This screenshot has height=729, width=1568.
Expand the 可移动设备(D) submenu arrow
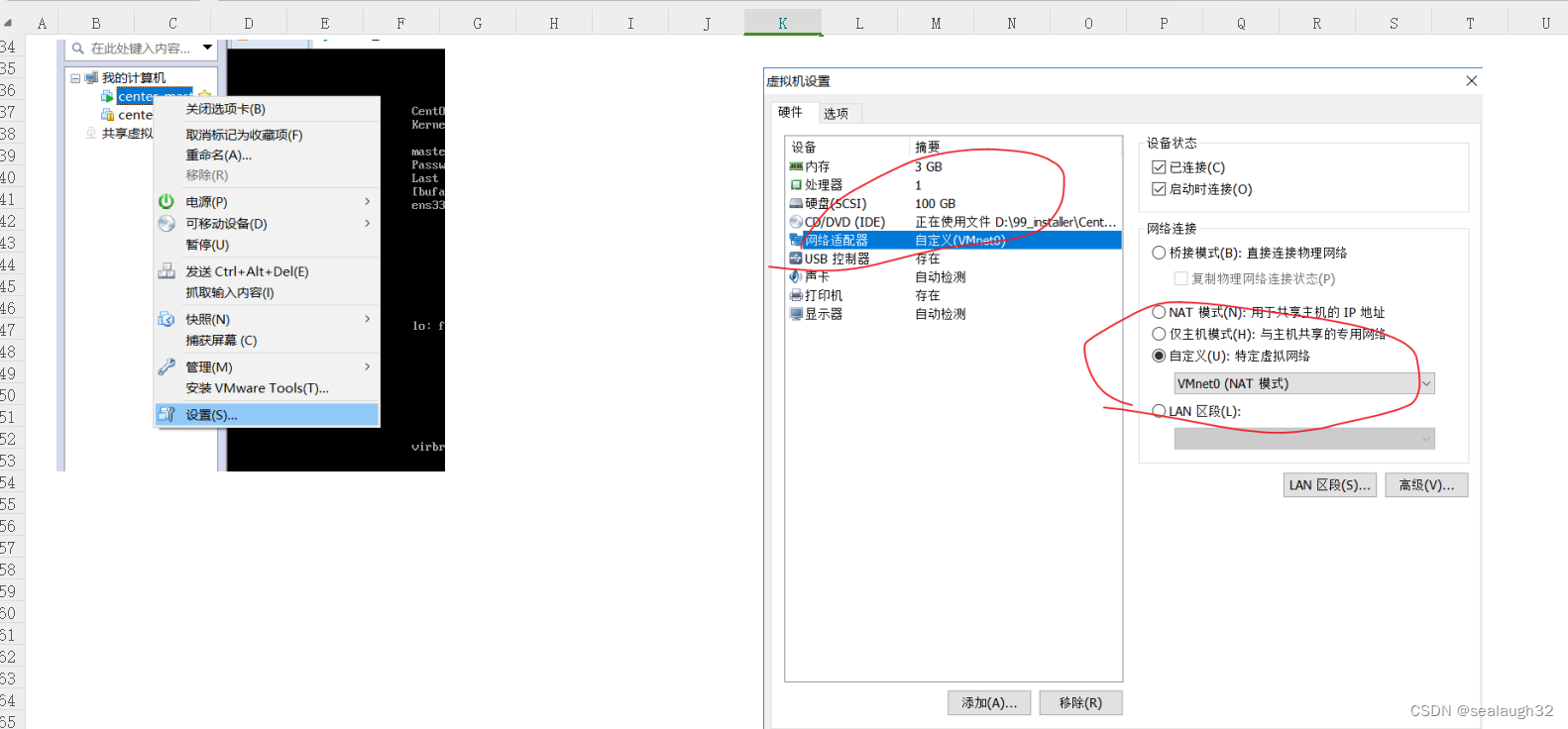coord(368,224)
